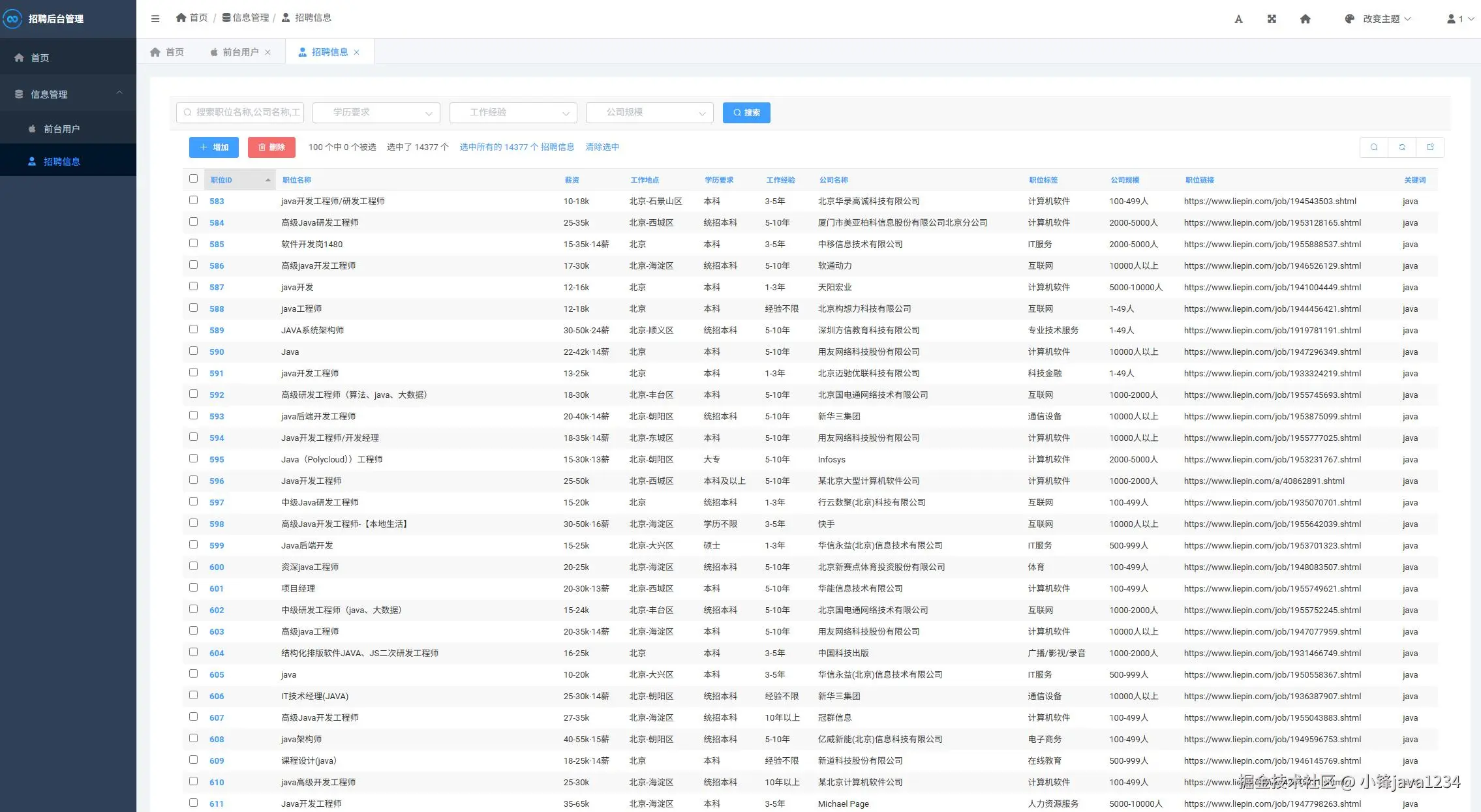Screen dimensions: 1481x812
Task: Click the hamburger menu collapse icon
Action: pos(155,18)
